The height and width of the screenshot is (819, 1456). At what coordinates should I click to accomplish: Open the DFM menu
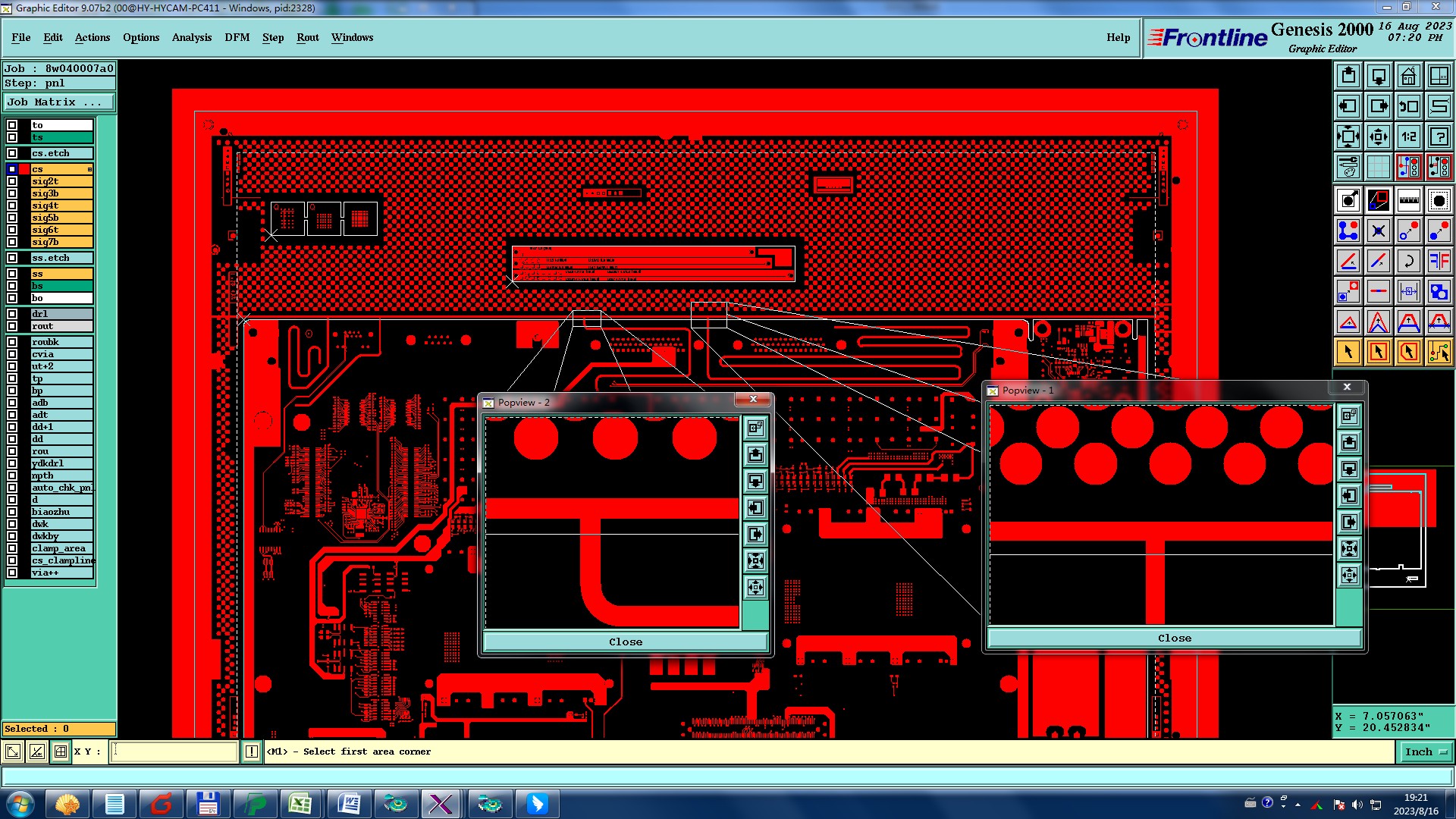[237, 37]
